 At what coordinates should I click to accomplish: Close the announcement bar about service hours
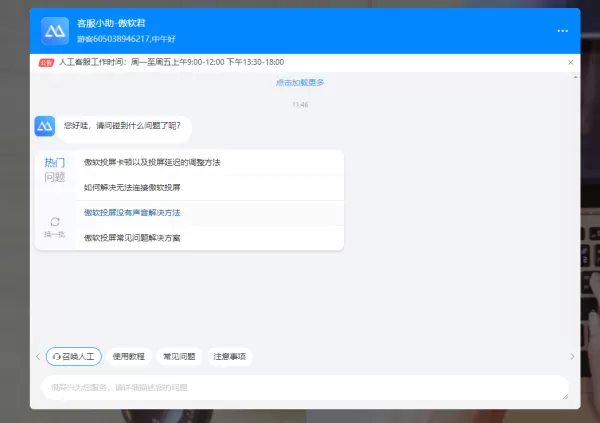570,62
